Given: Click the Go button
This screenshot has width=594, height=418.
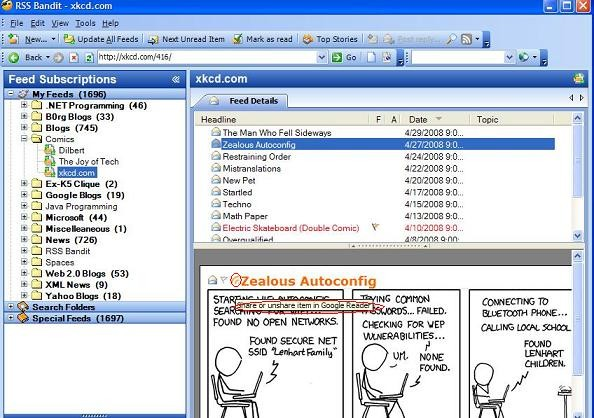Looking at the screenshot, I should (344, 58).
